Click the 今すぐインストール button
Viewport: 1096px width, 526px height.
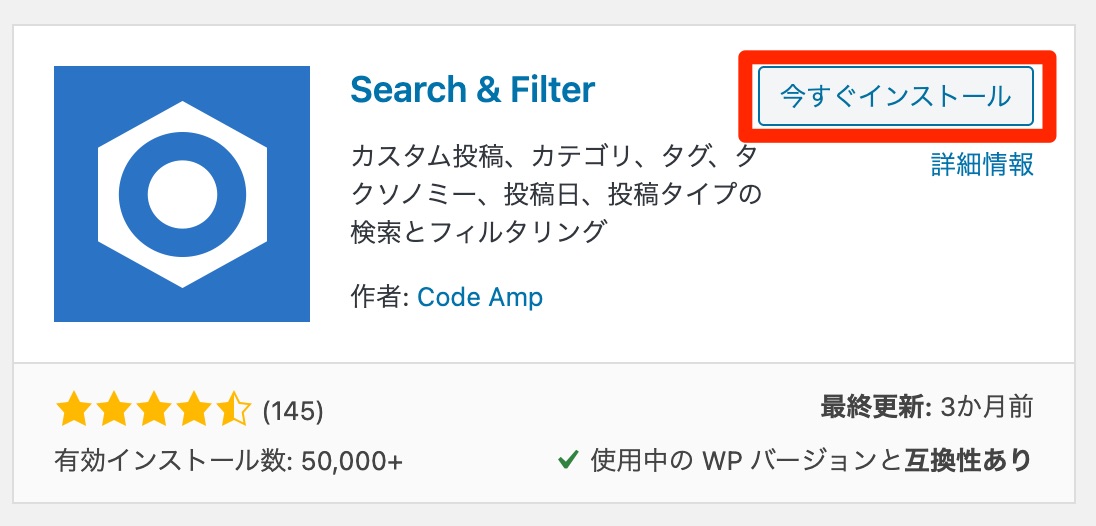coord(895,96)
